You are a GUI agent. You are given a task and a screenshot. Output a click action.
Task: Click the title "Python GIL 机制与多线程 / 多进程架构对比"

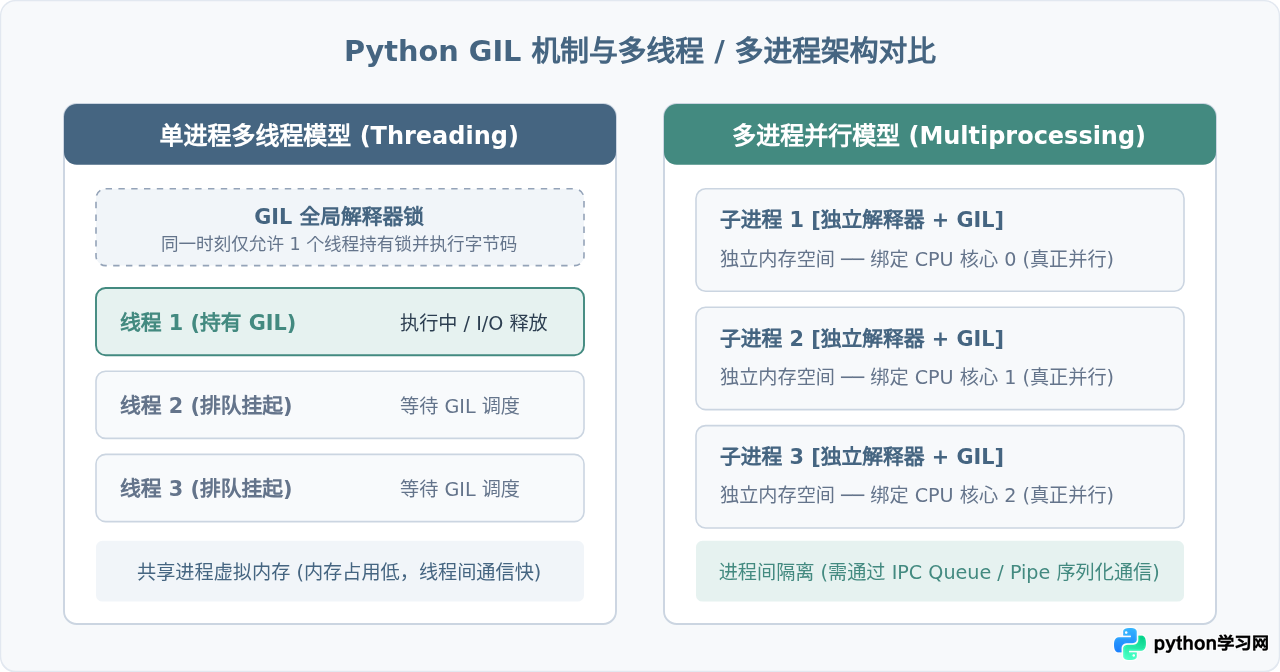640,52
